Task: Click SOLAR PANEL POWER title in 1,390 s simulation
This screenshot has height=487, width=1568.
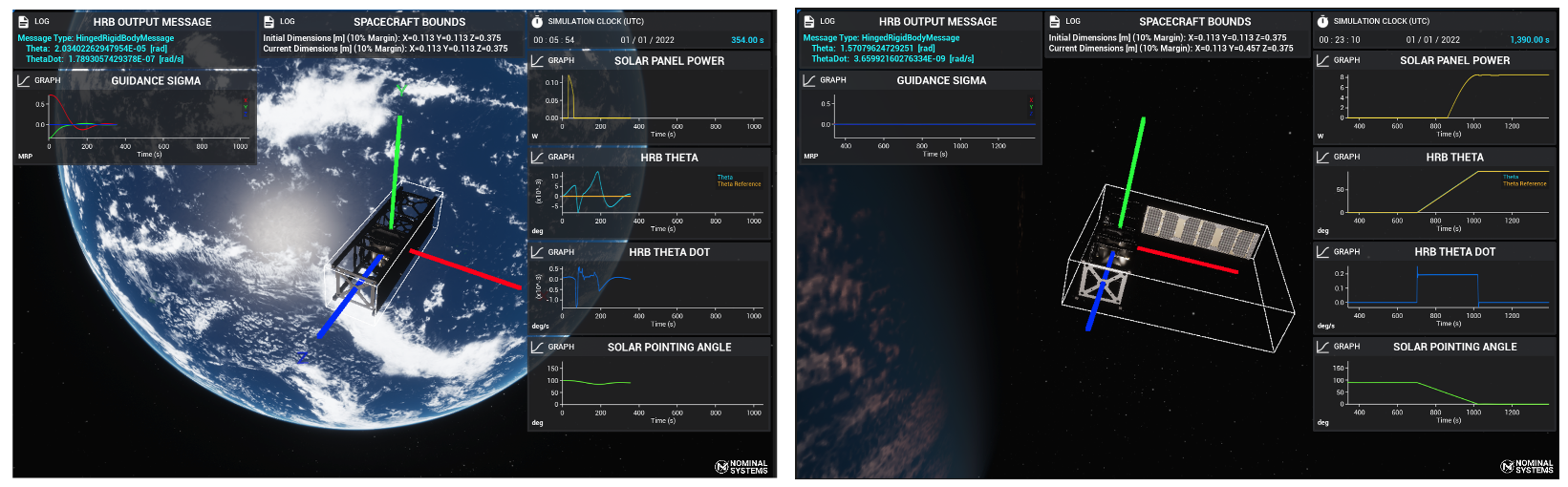Action: coord(1454,60)
